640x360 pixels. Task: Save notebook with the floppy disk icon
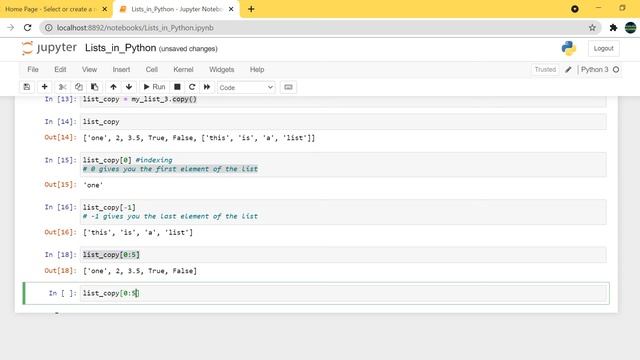[27, 87]
